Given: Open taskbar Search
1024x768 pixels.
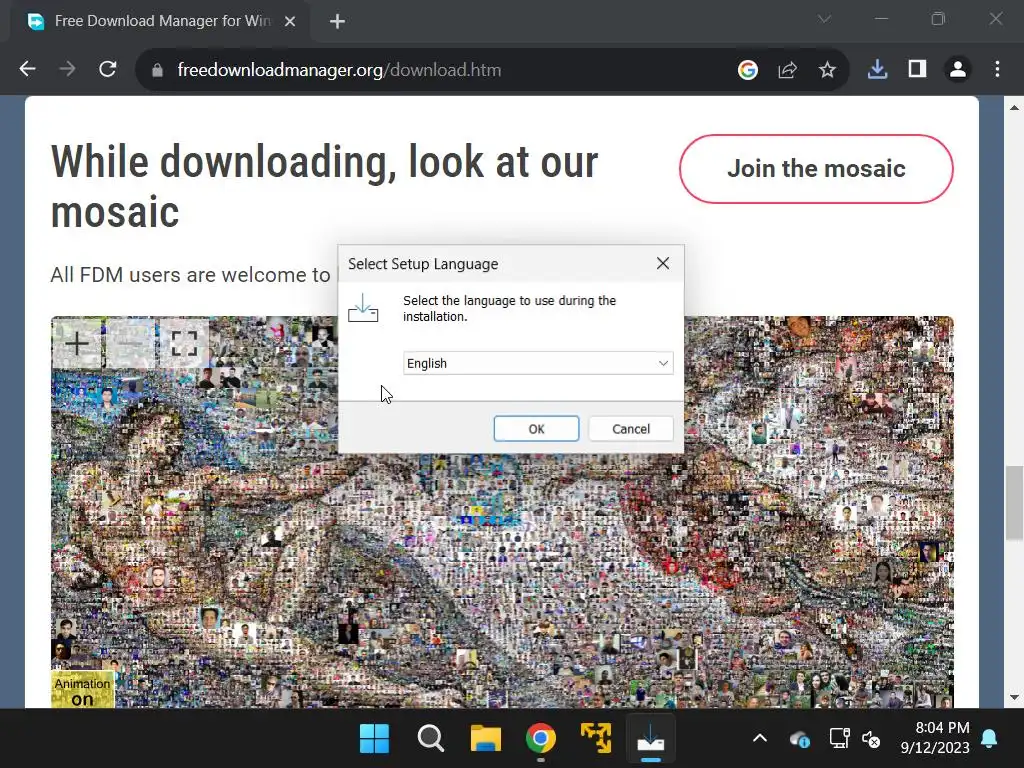Looking at the screenshot, I should pyautogui.click(x=430, y=739).
